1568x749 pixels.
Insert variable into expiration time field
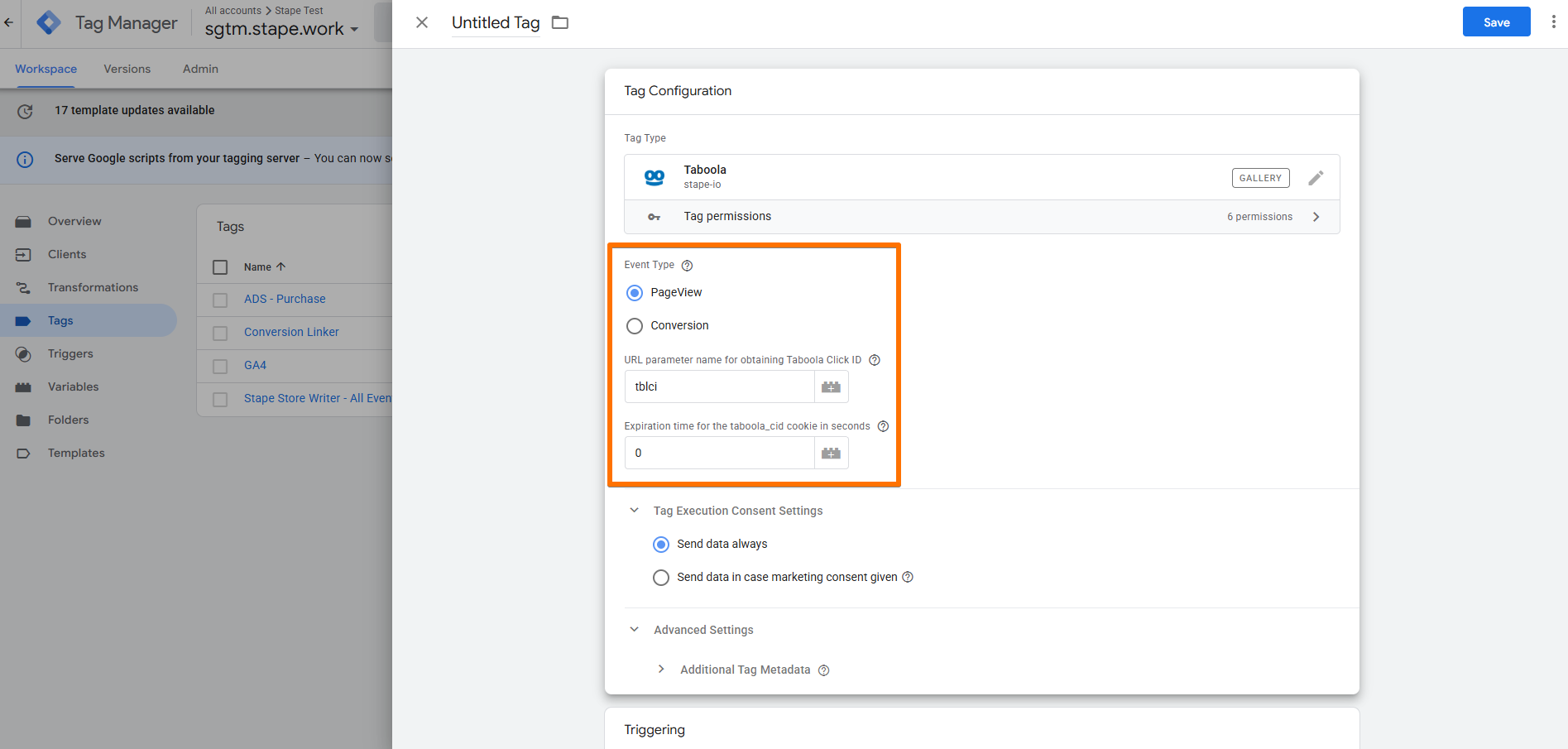[832, 453]
